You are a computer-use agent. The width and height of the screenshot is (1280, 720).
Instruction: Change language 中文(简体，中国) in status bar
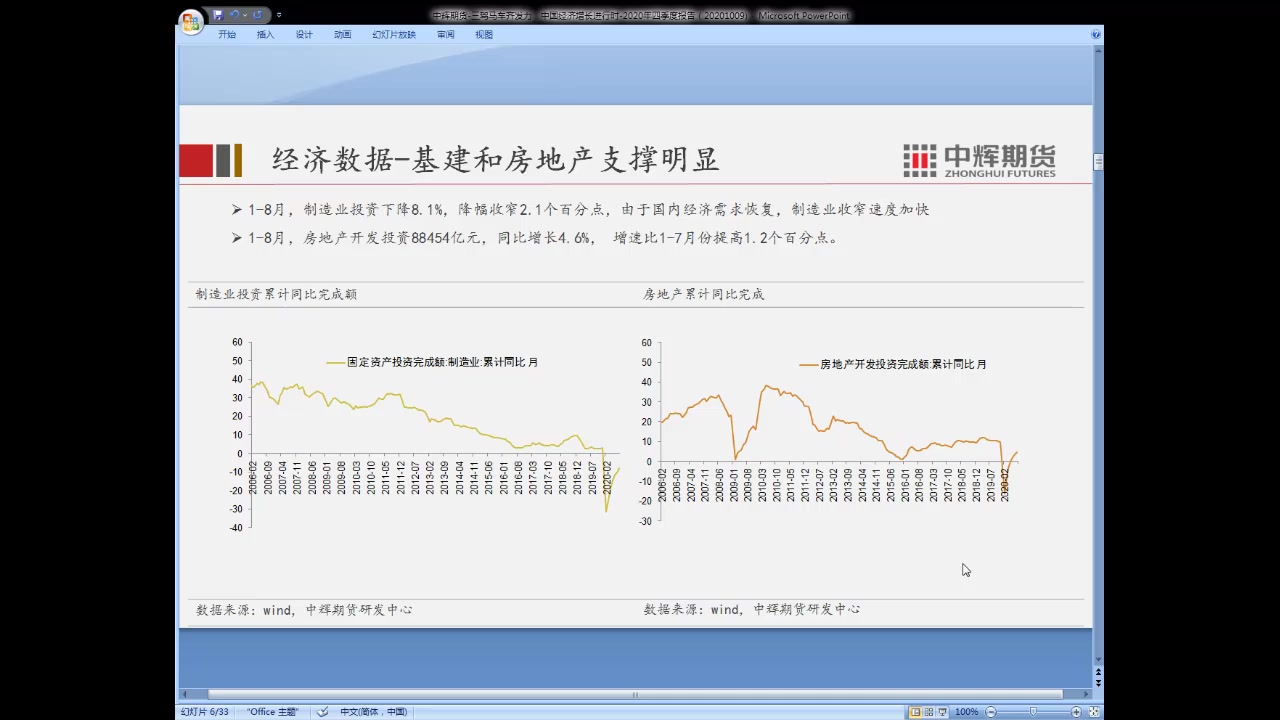click(x=373, y=712)
